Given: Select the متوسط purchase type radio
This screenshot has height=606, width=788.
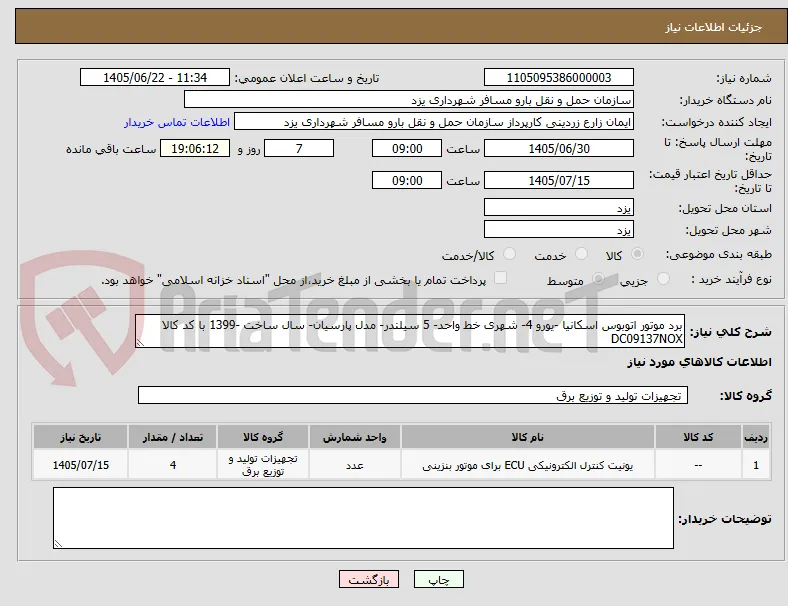Looking at the screenshot, I should pyautogui.click(x=598, y=278).
